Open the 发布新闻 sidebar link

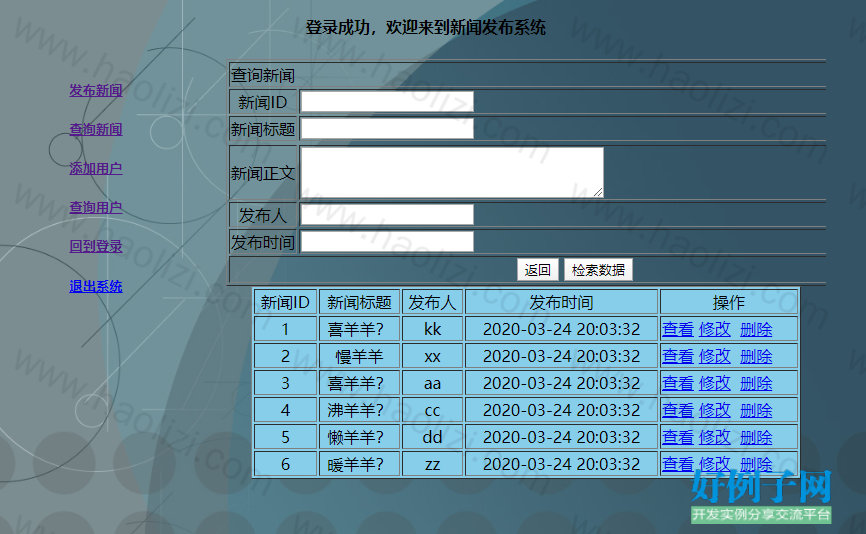point(96,90)
